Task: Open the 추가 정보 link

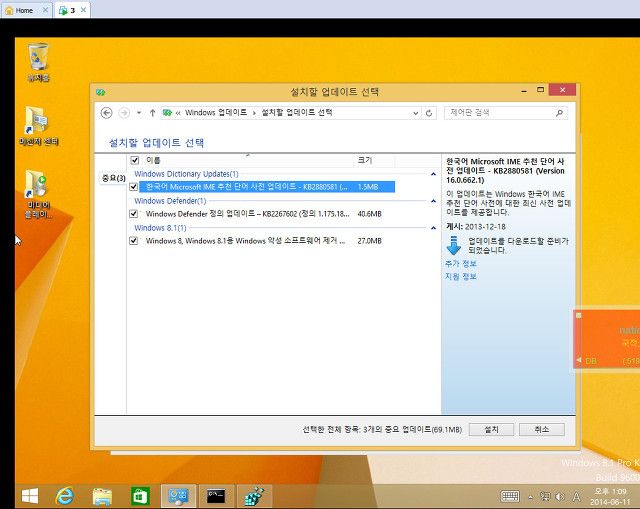Action: tap(461, 264)
